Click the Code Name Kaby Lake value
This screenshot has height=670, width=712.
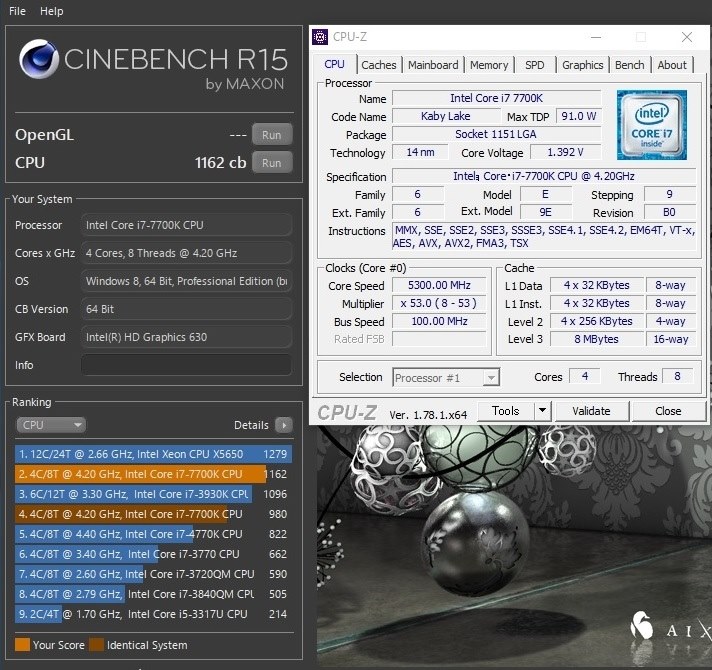pos(446,116)
